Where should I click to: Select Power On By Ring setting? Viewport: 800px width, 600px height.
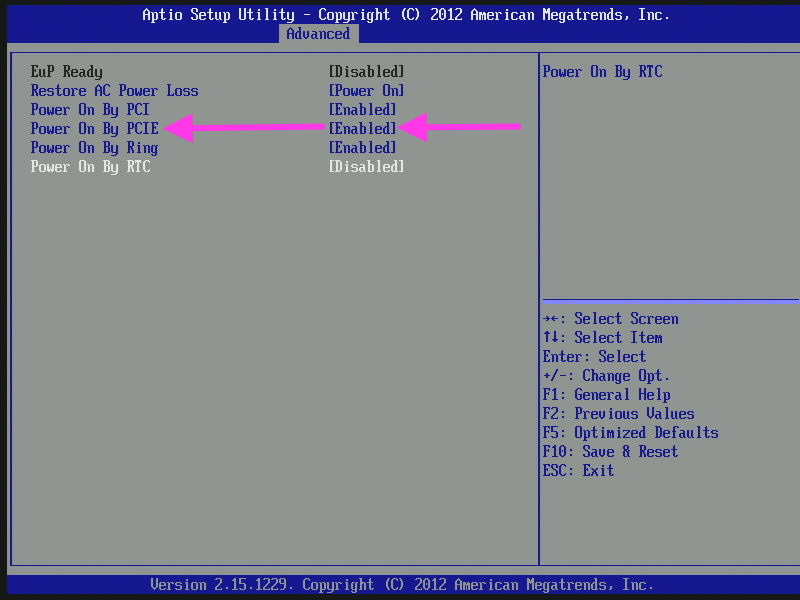94,148
